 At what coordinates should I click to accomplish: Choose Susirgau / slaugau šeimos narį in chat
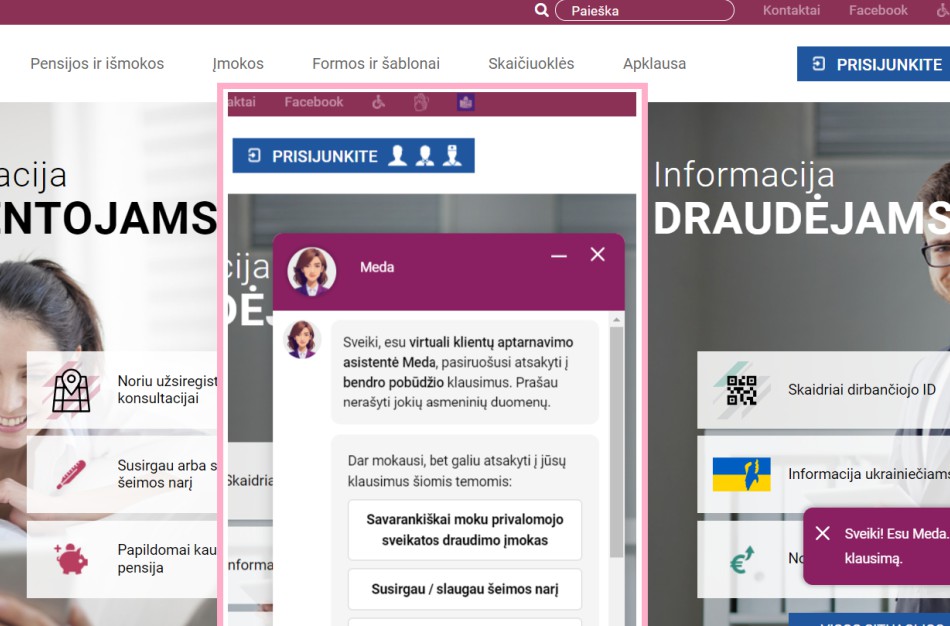[x=465, y=589]
